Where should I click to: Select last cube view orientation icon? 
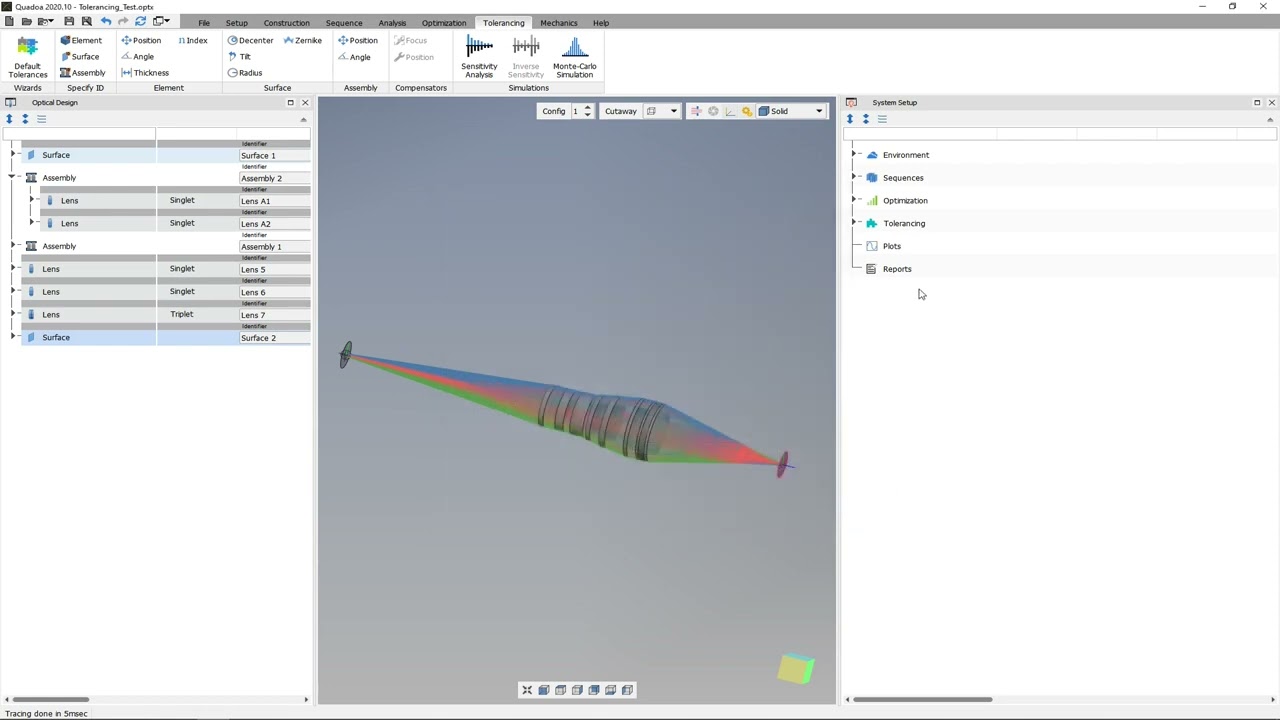[x=628, y=690]
